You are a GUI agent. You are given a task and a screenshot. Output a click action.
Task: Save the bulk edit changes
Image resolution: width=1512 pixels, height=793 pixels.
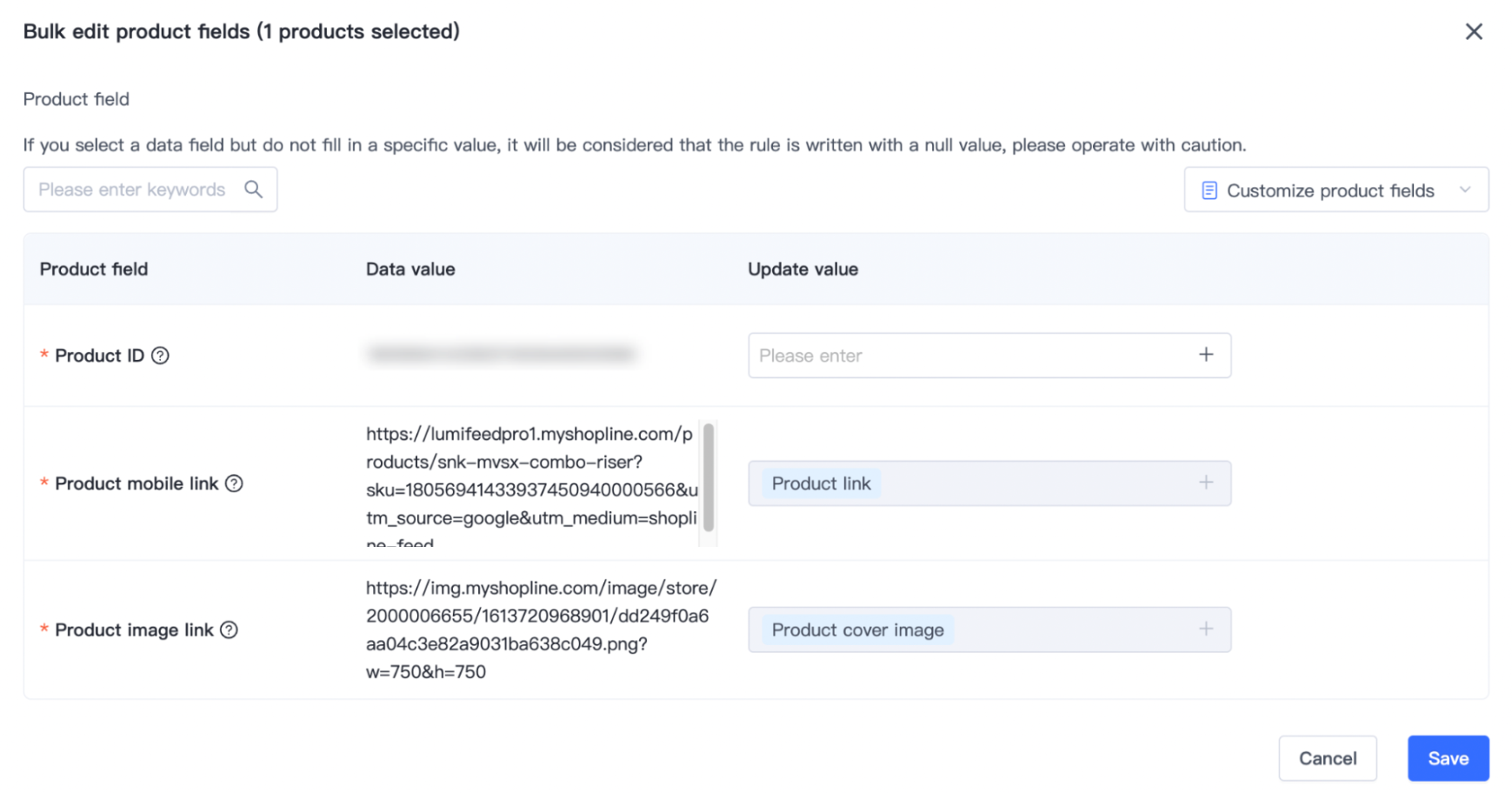pos(1448,758)
